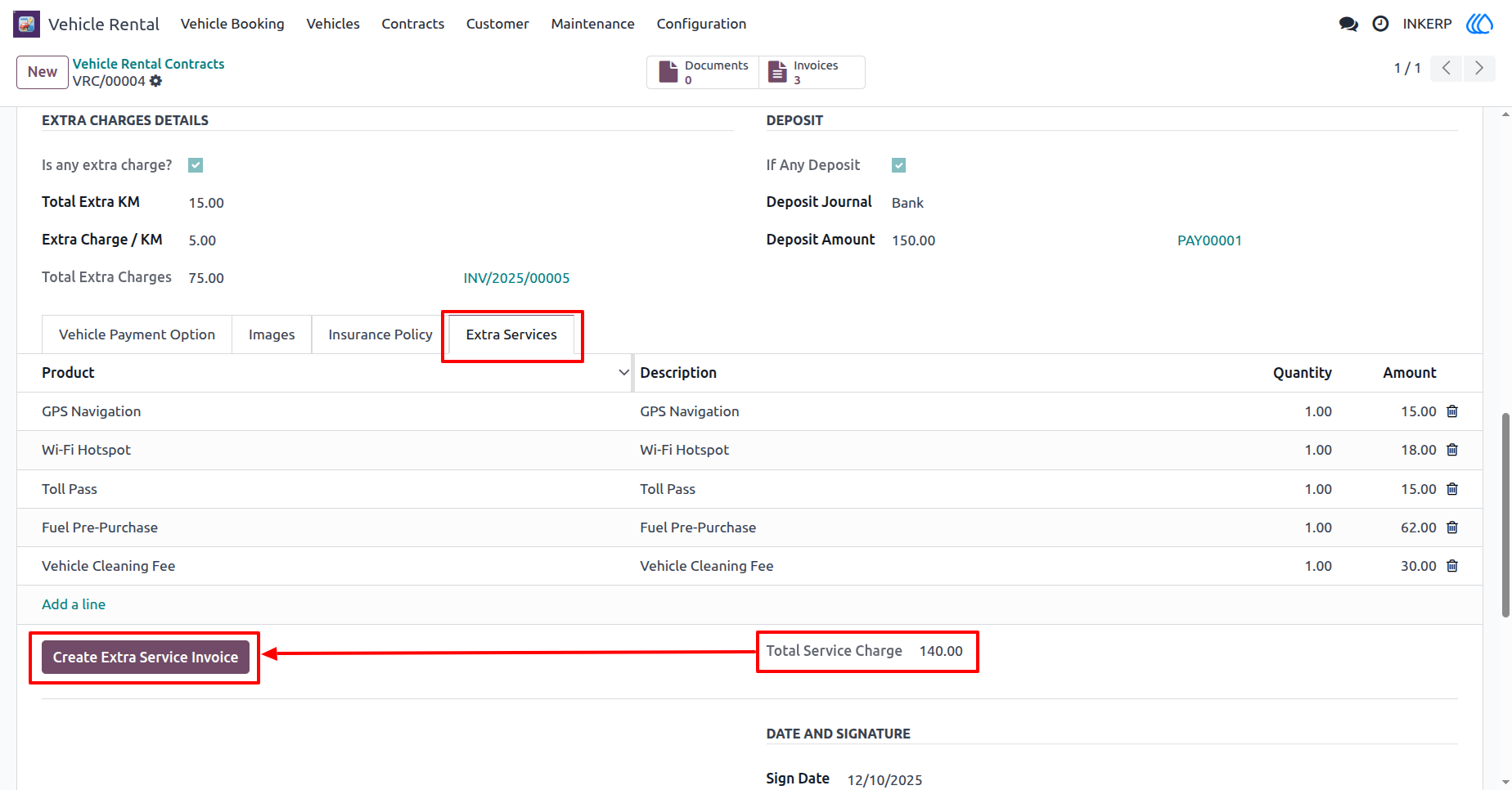
Task: Open the Contracts menu
Action: 413,24
